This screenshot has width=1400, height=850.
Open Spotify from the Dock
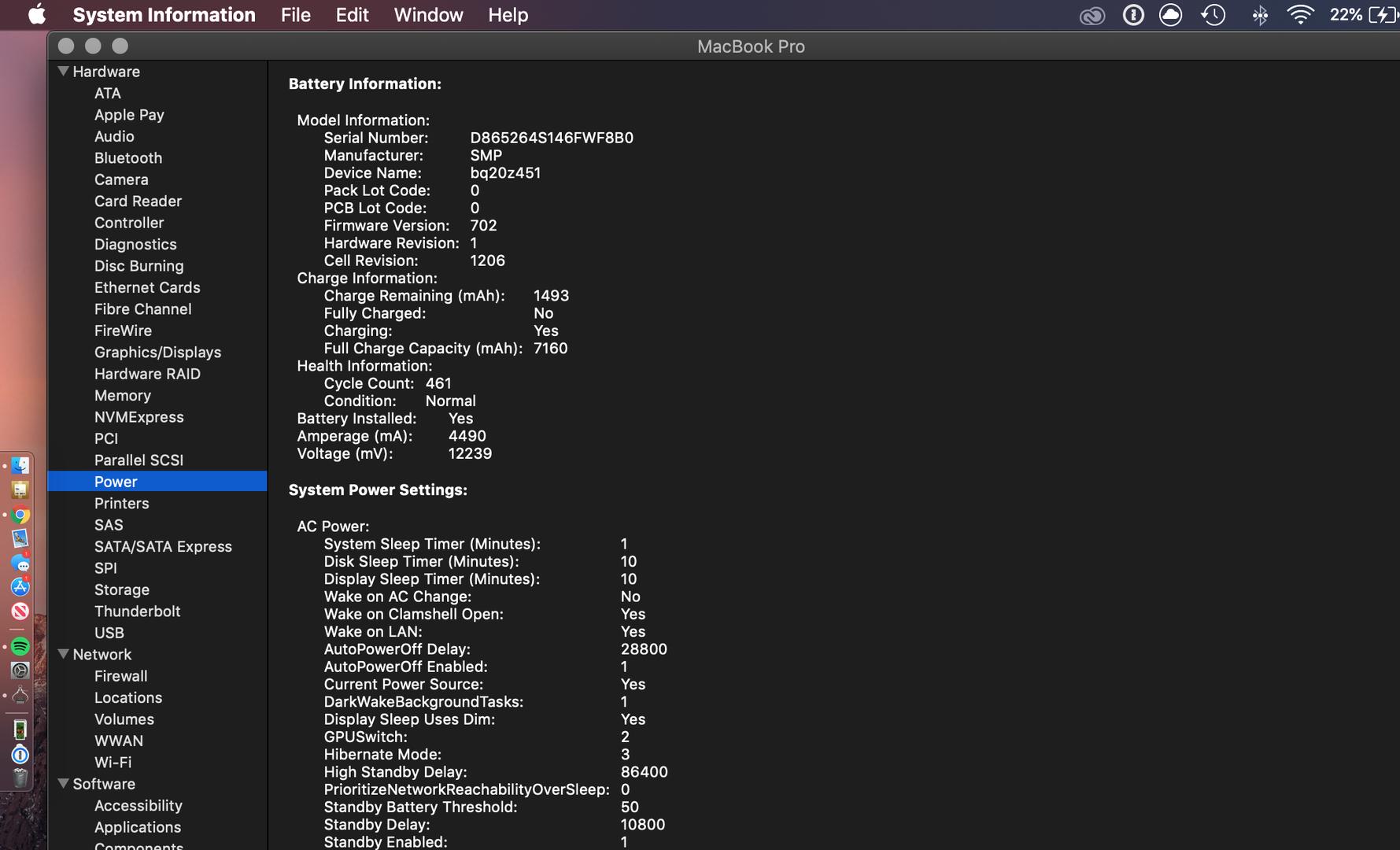point(20,647)
